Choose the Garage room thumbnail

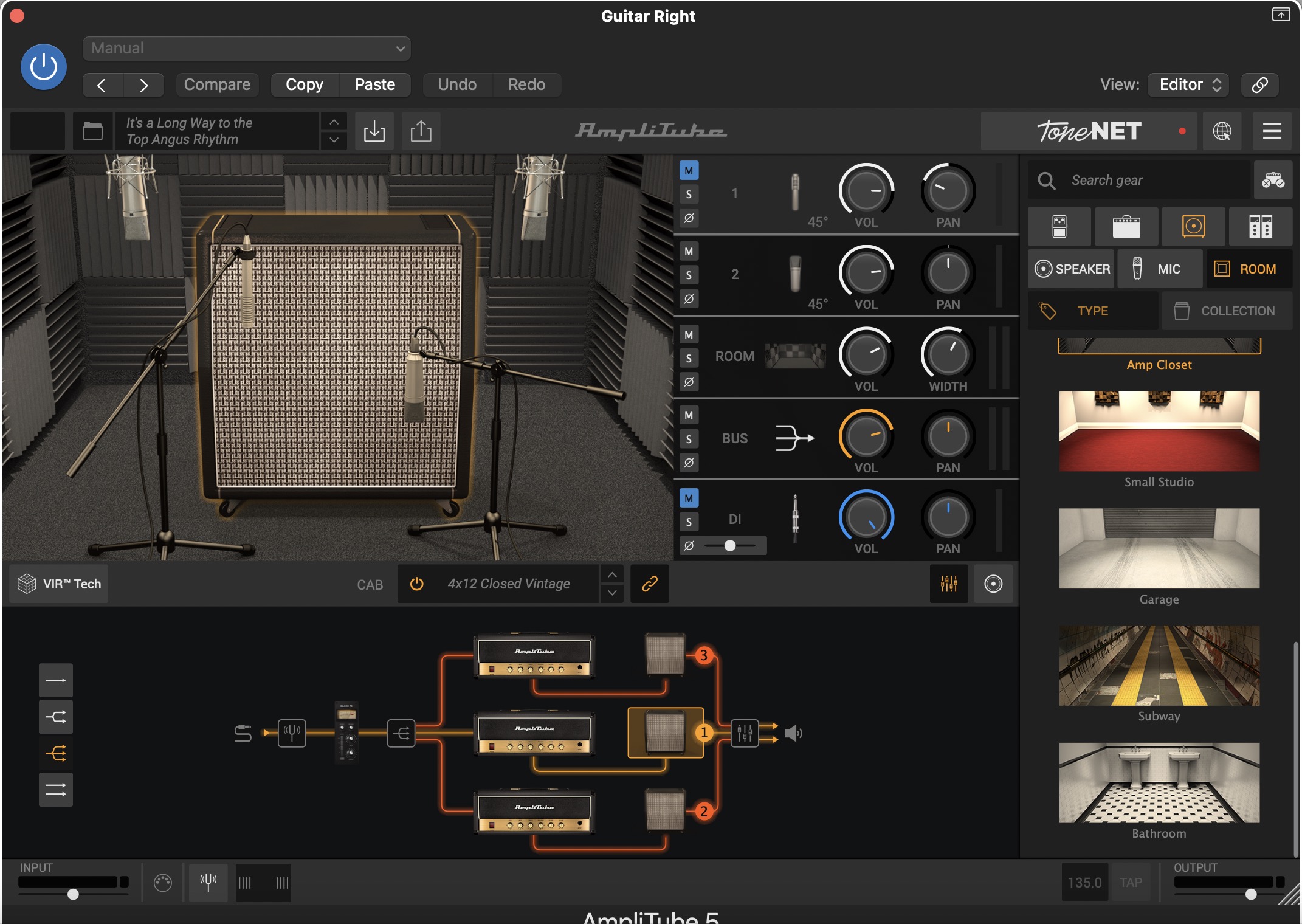coord(1159,548)
